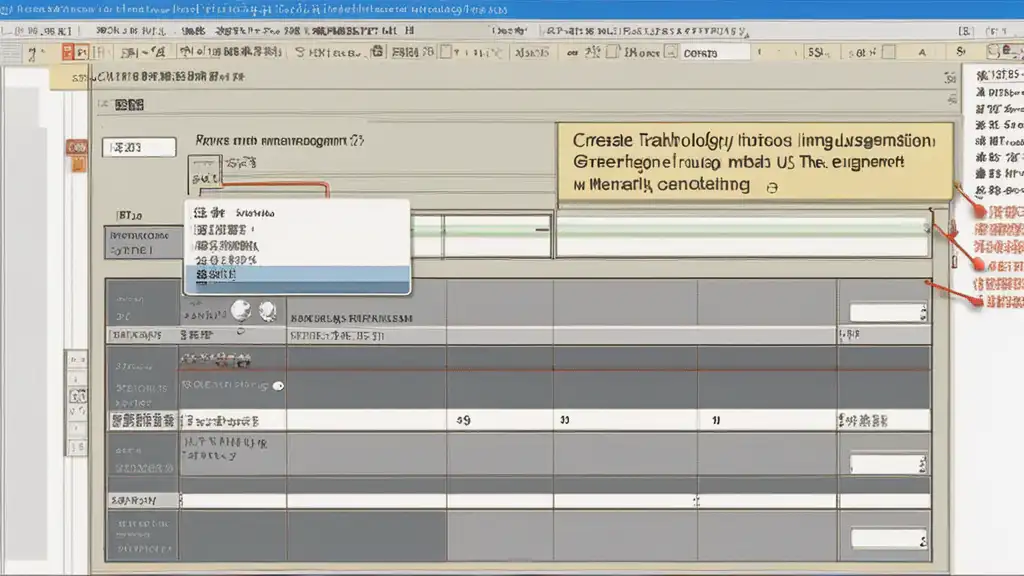Click the small boxed control above the dropdown list

click(205, 171)
